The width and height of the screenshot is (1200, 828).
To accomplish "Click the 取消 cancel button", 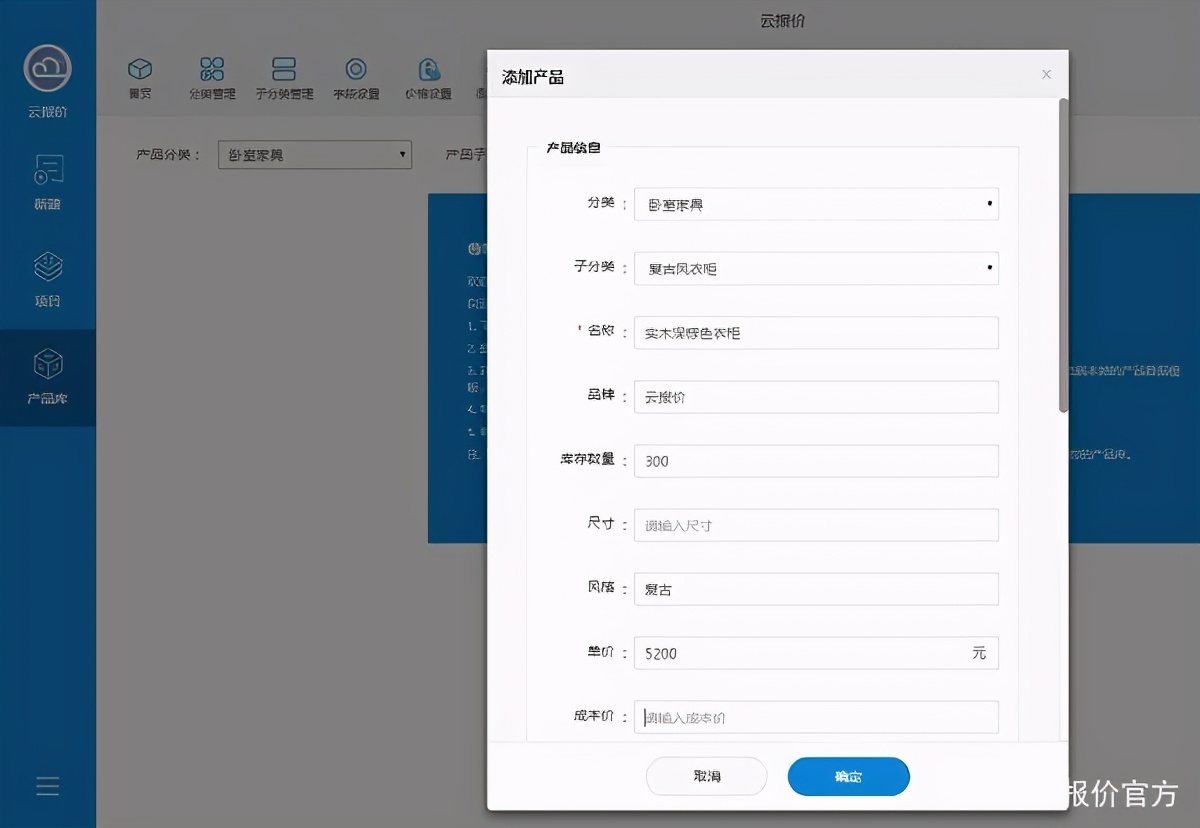I will [706, 776].
